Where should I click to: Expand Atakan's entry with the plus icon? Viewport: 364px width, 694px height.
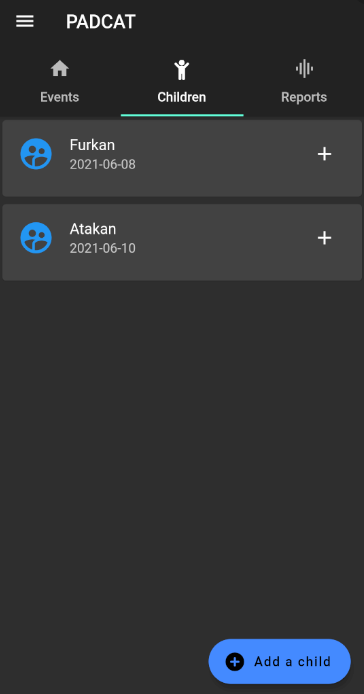tap(325, 238)
